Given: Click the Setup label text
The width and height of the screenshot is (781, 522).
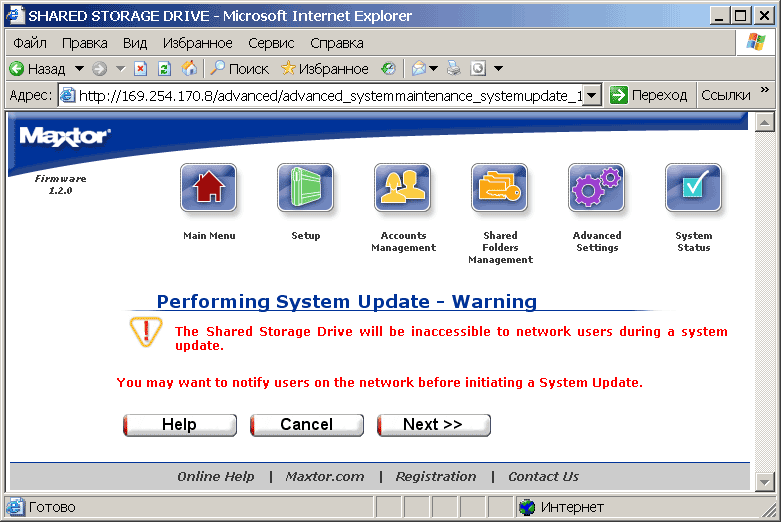Looking at the screenshot, I should coord(306,236).
